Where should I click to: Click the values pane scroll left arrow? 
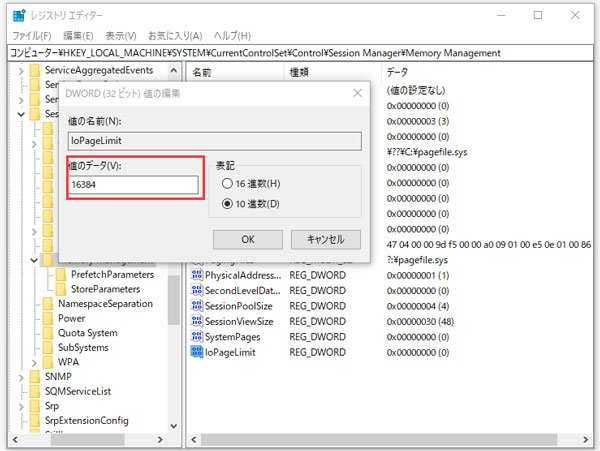[194, 440]
